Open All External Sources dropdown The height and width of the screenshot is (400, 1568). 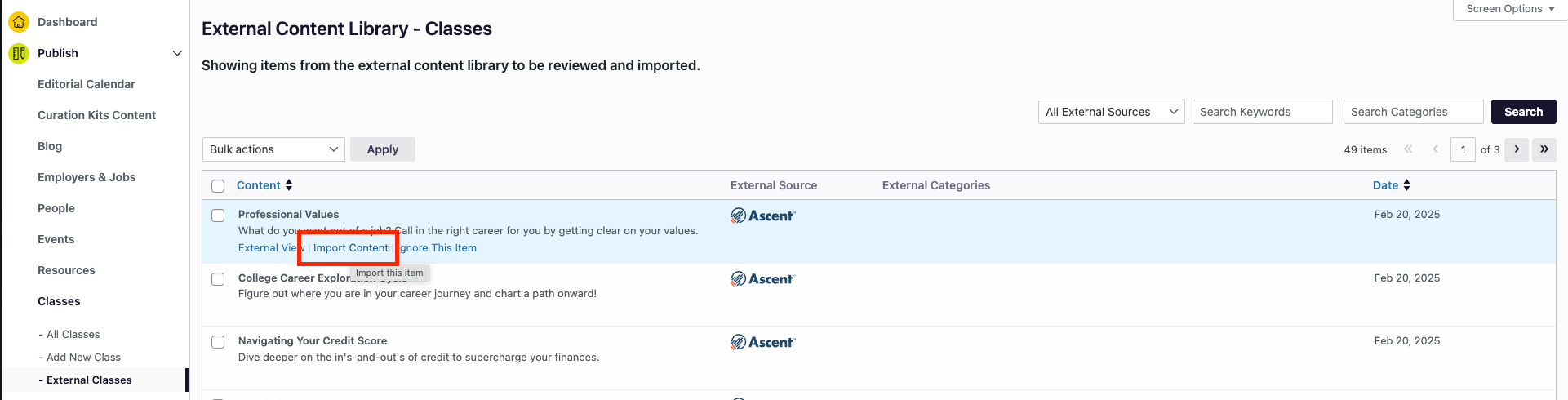click(x=1112, y=112)
